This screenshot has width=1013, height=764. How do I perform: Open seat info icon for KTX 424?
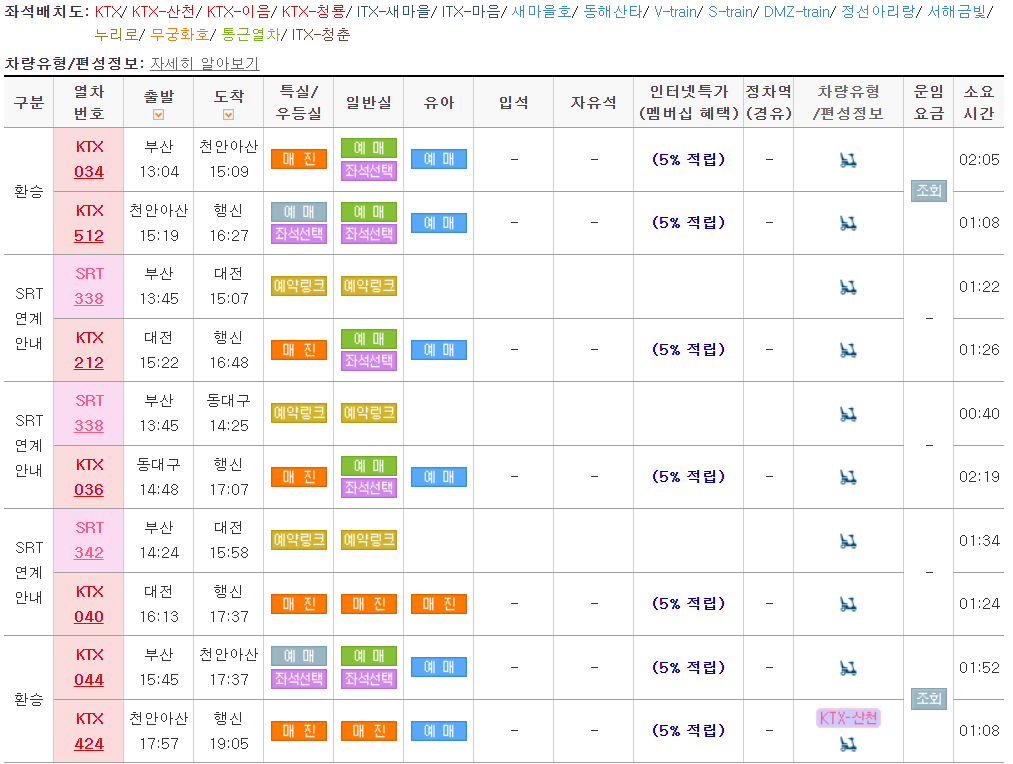(x=848, y=745)
